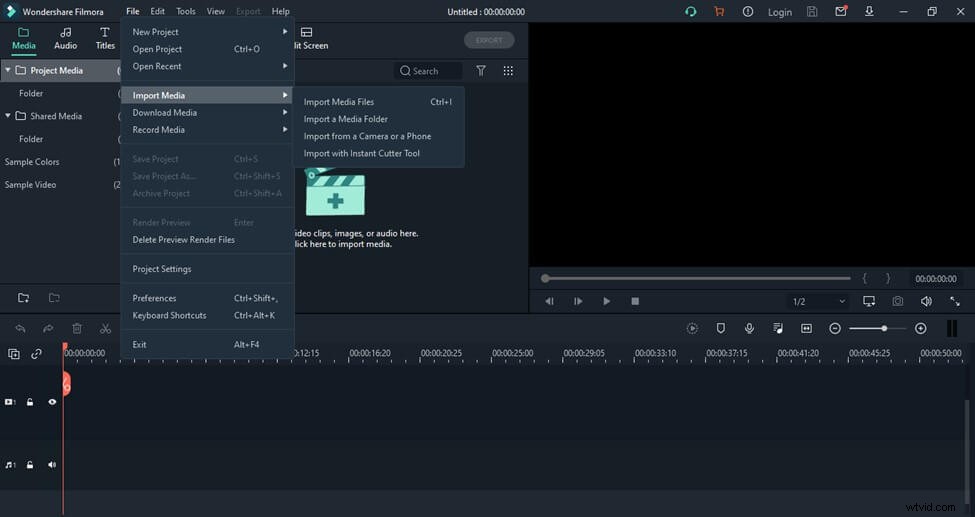Add a marker with shield icon

pyautogui.click(x=721, y=328)
